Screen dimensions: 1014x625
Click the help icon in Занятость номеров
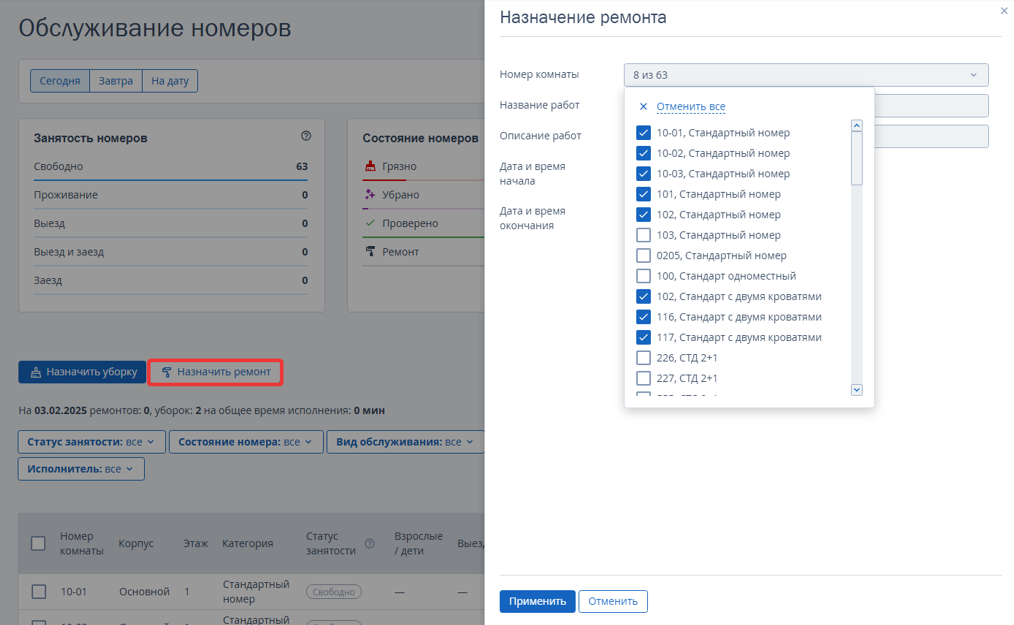306,136
